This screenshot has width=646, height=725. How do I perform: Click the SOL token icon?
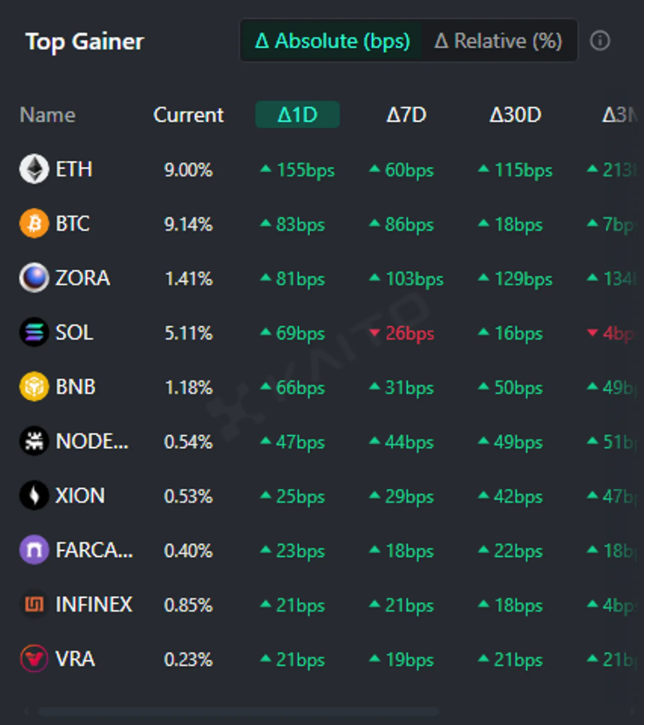pyautogui.click(x=34, y=332)
